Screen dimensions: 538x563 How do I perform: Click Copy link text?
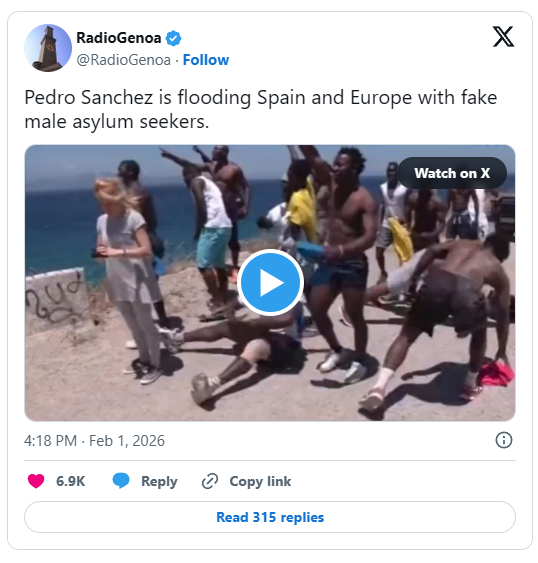(x=260, y=481)
